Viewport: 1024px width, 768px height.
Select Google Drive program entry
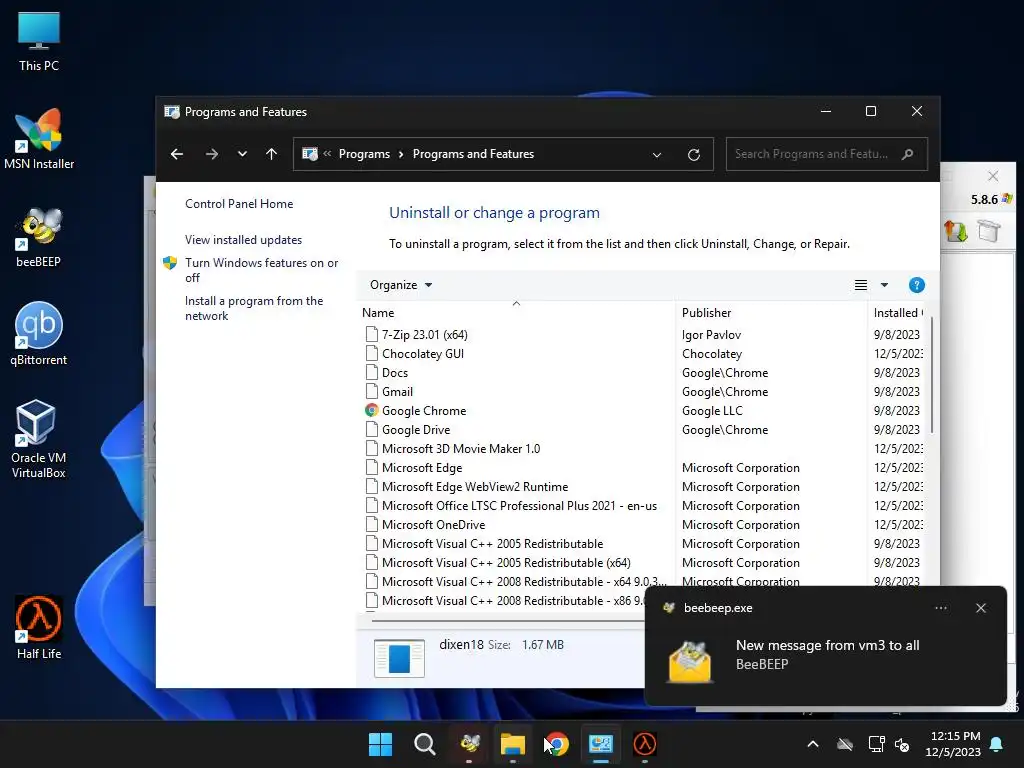[415, 429]
